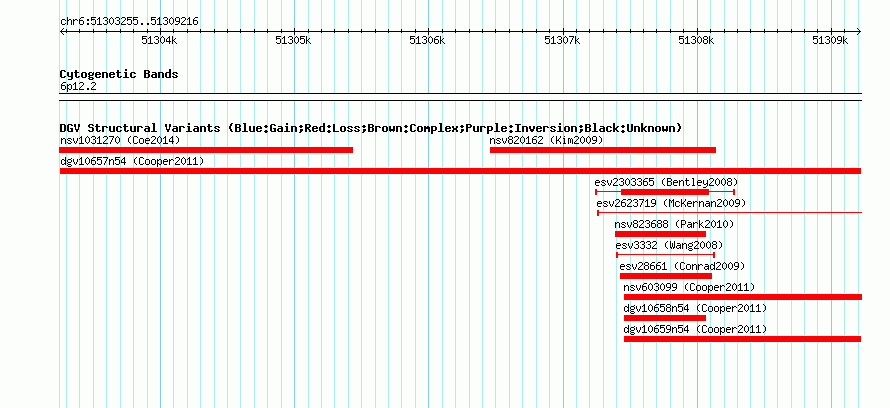Open dgv10659n54 (Cooper2011) variant label

point(695,329)
